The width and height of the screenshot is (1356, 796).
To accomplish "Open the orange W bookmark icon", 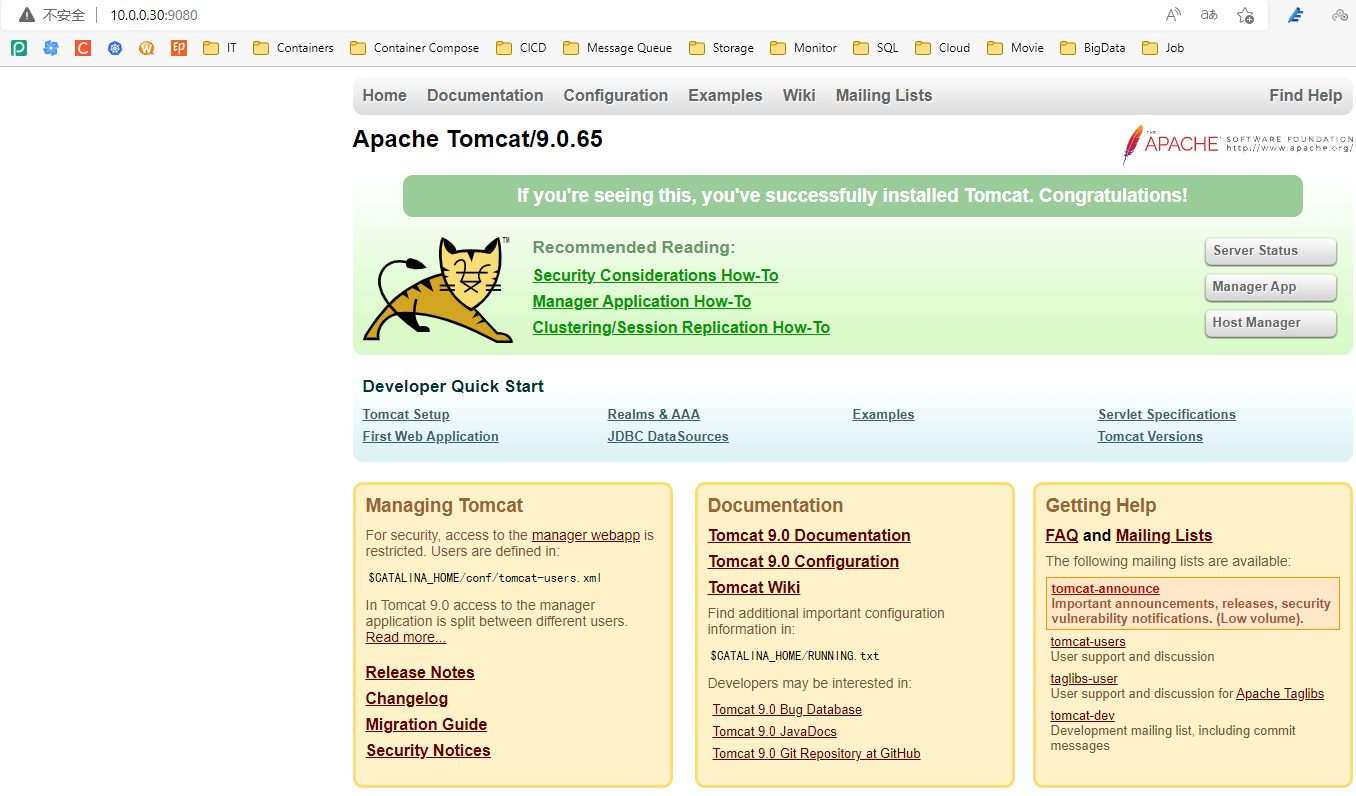I will pyautogui.click(x=147, y=47).
